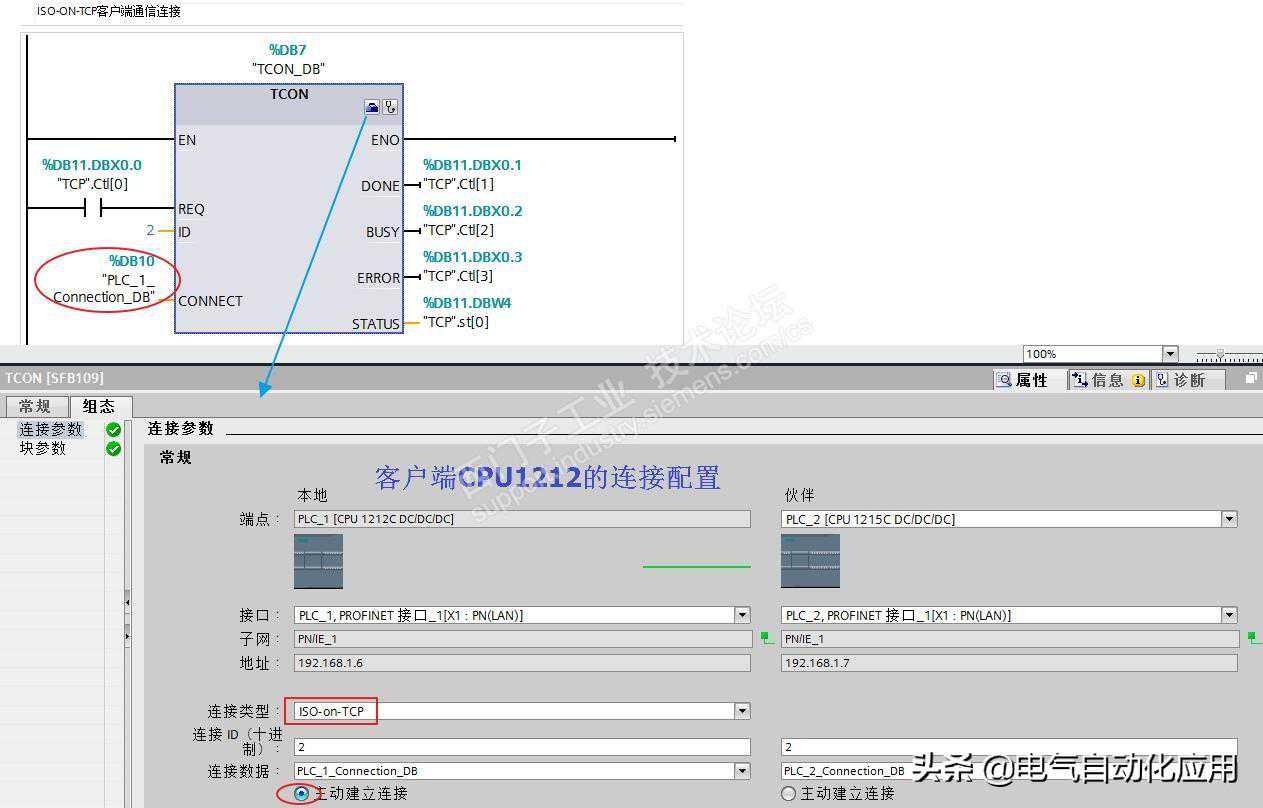Open TCON block configuration toolbox icon

pyautogui.click(x=372, y=107)
